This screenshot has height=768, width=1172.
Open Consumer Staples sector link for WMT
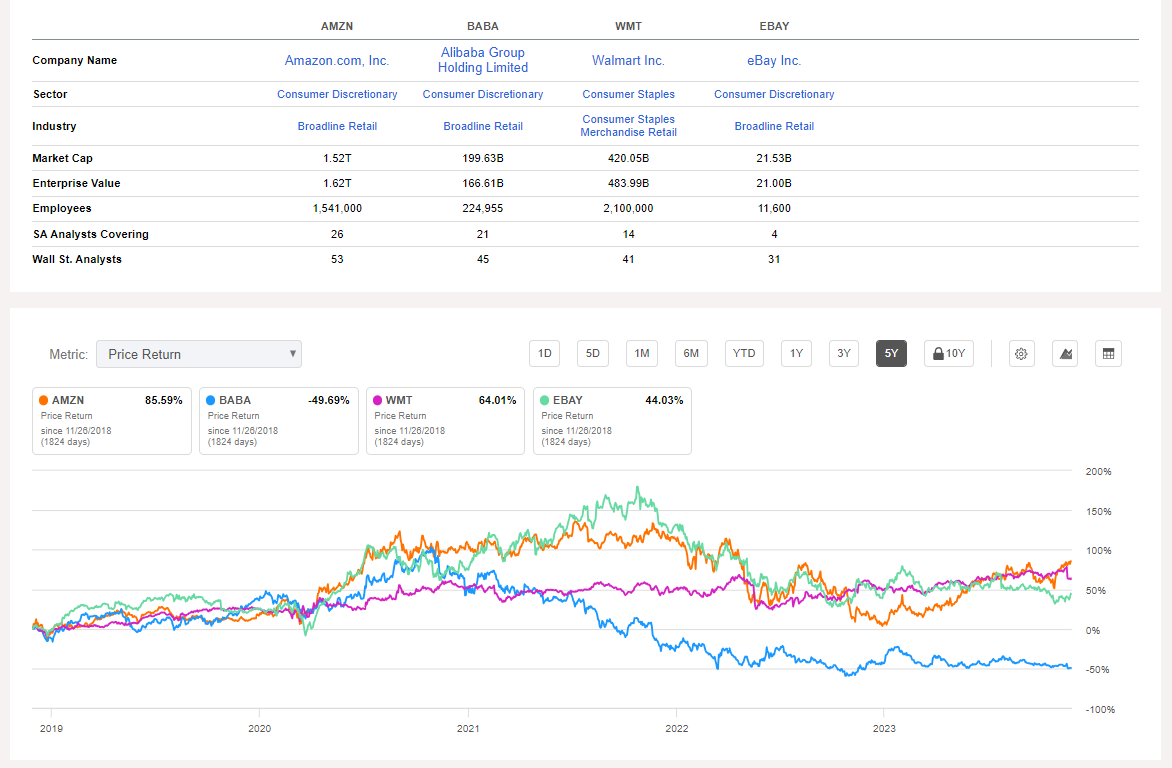(629, 94)
